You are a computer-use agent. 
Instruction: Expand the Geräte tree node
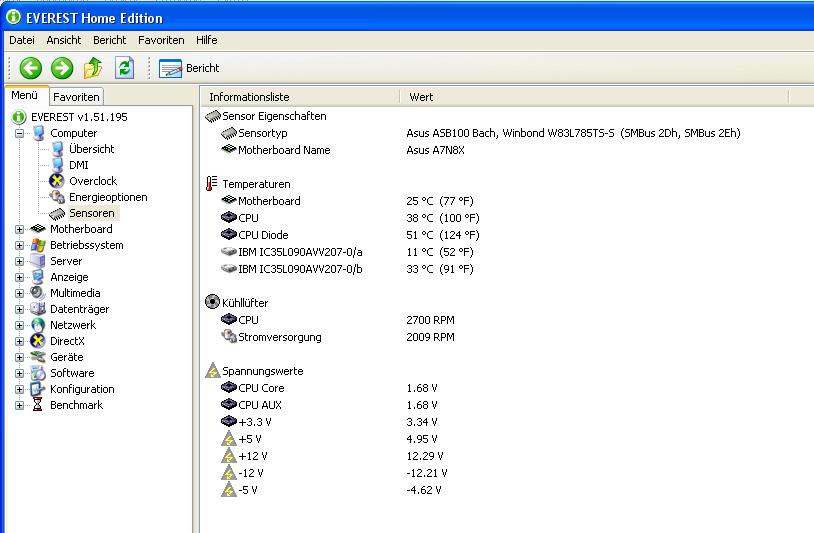click(19, 358)
